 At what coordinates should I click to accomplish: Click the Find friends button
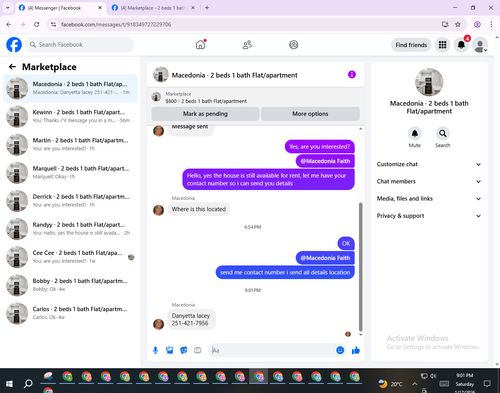411,45
